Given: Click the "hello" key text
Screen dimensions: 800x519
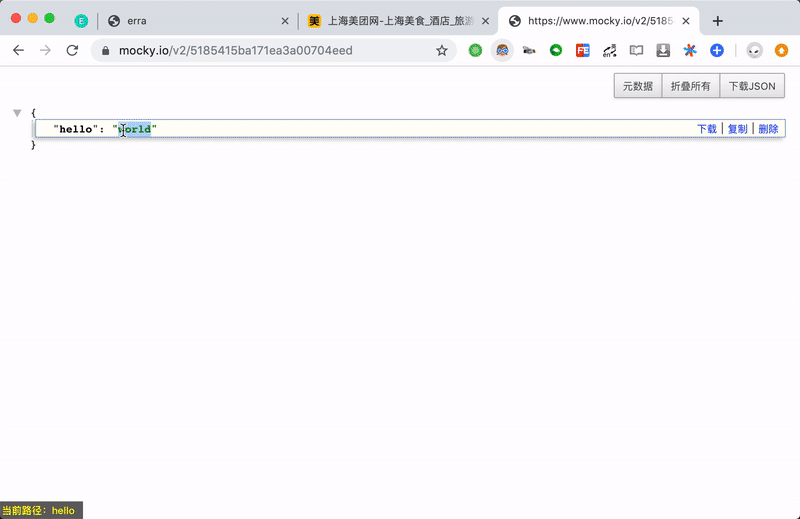Looking at the screenshot, I should [x=76, y=129].
